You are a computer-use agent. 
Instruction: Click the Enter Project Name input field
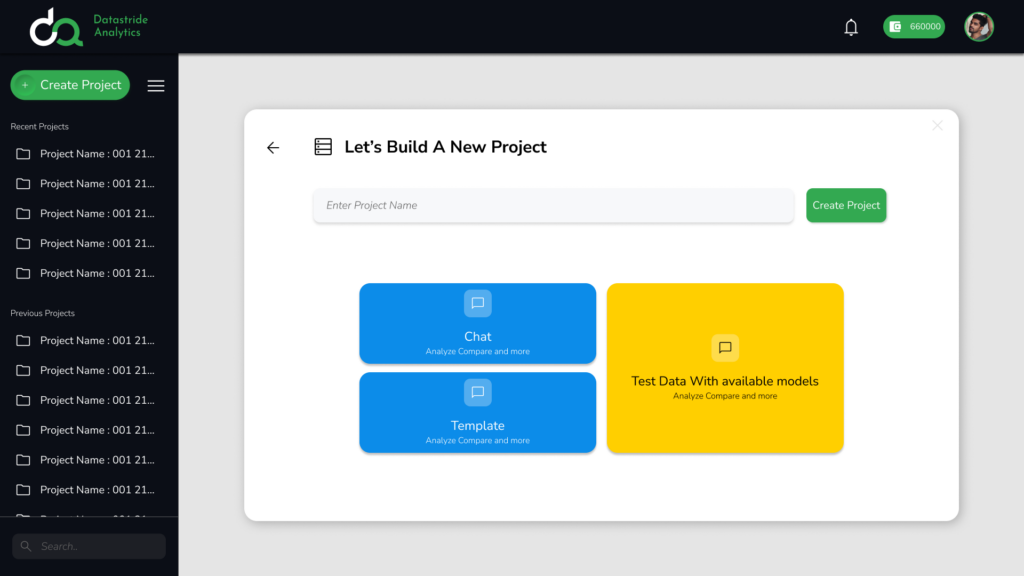click(x=553, y=205)
